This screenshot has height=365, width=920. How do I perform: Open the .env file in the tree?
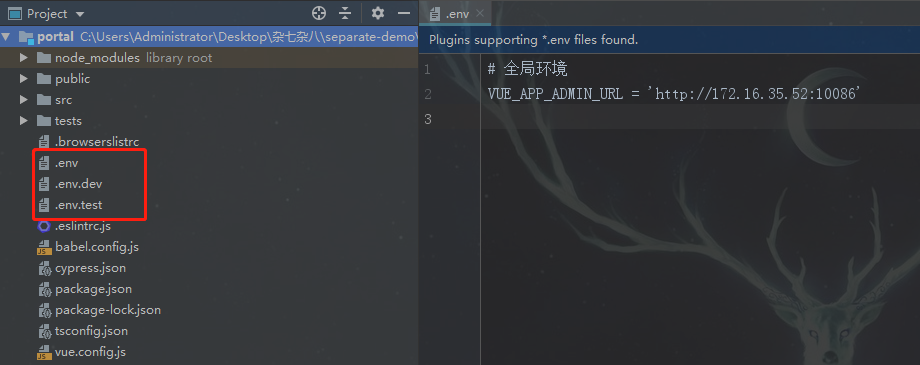[66, 163]
